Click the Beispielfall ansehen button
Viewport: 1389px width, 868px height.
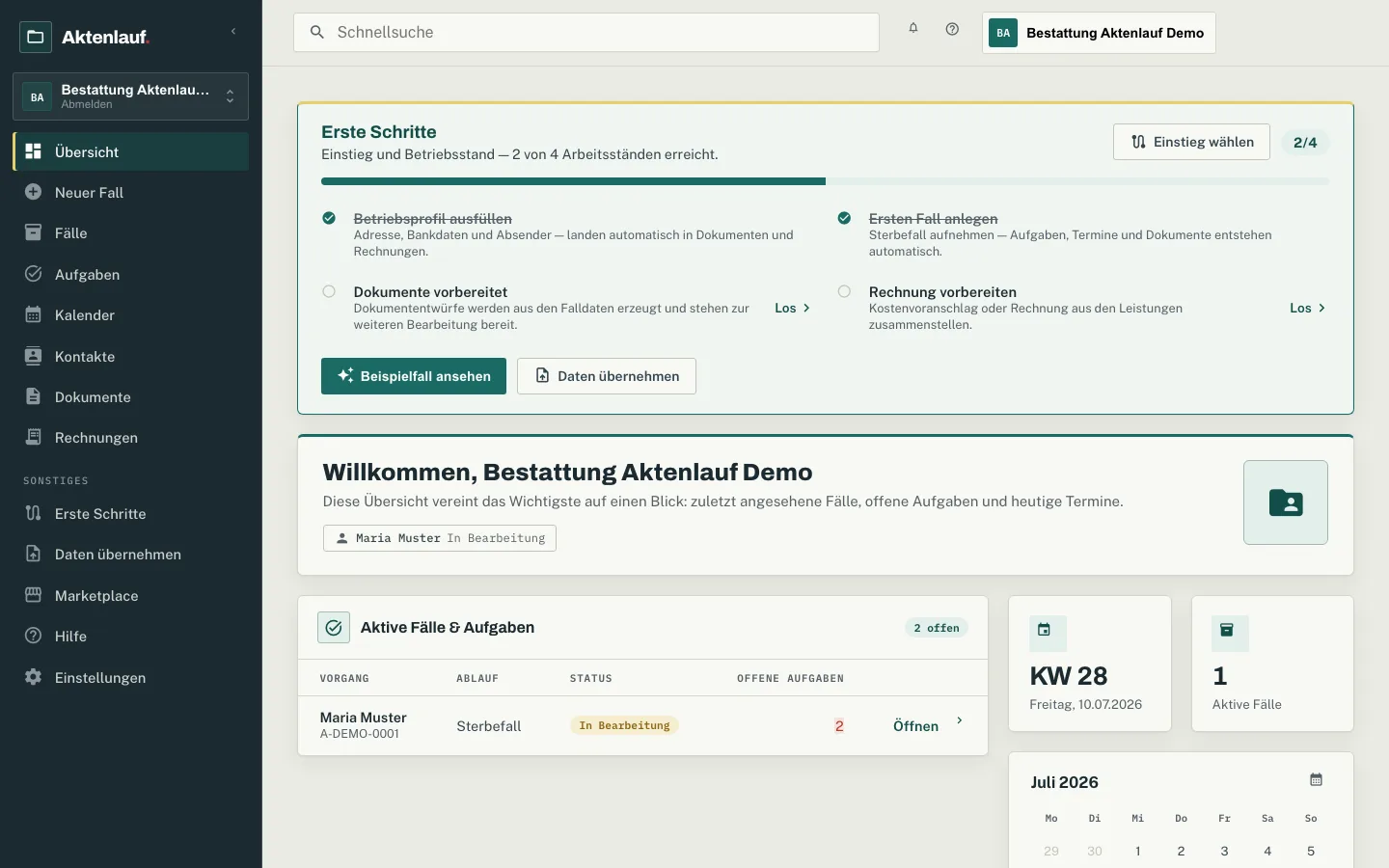click(x=414, y=376)
